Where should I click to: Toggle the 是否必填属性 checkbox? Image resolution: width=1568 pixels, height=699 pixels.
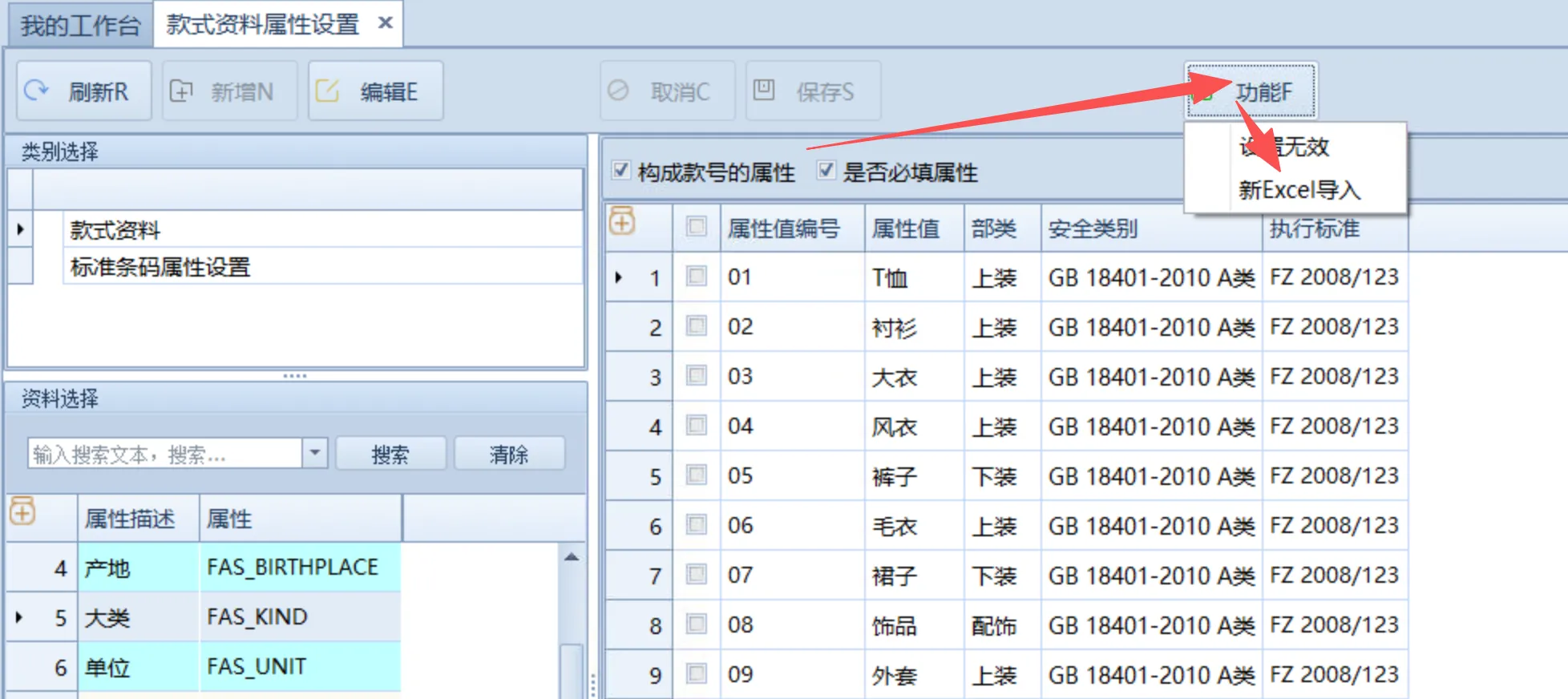[826, 170]
